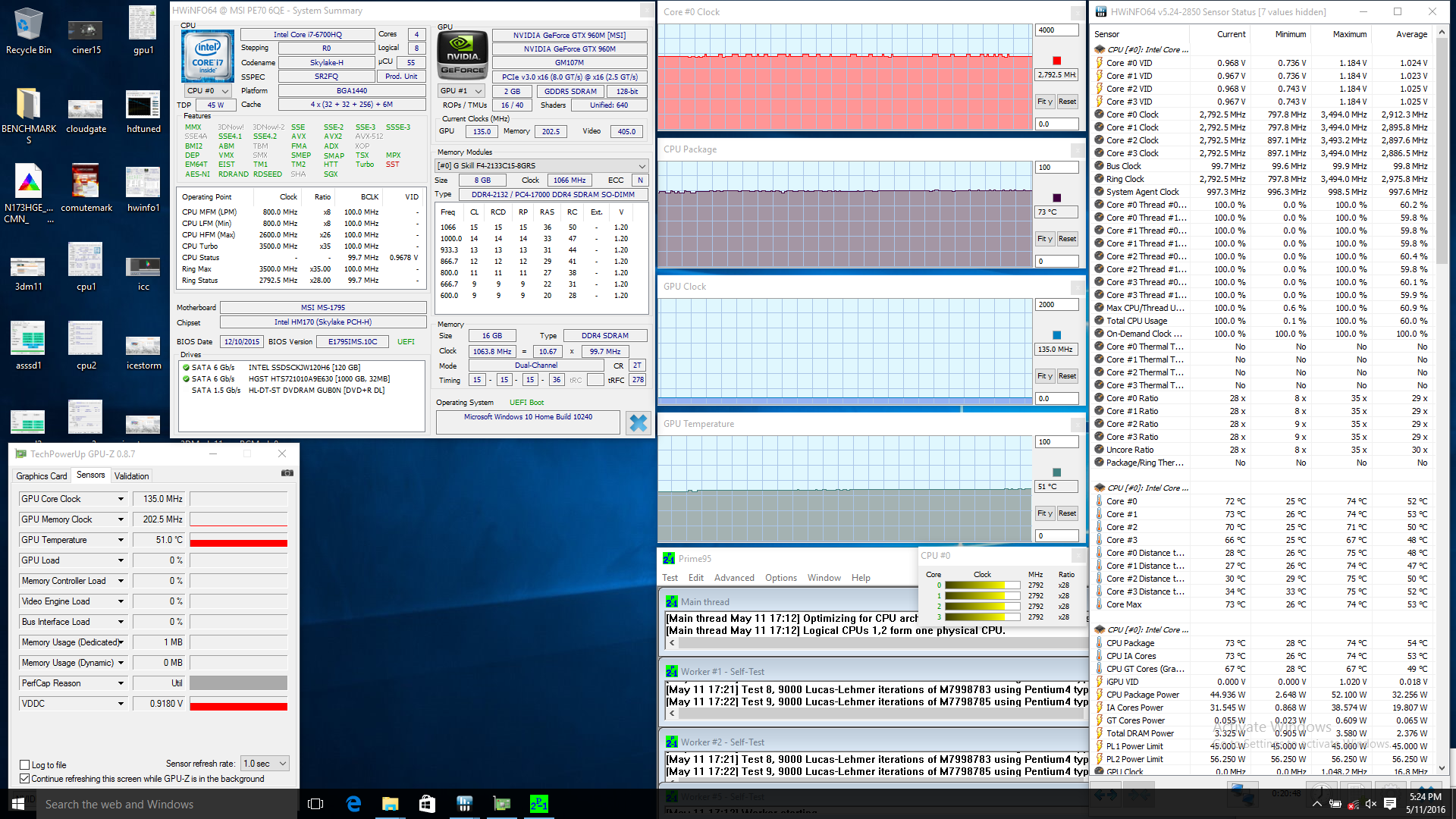Click the GPU-Z screenshot camera icon

click(287, 473)
